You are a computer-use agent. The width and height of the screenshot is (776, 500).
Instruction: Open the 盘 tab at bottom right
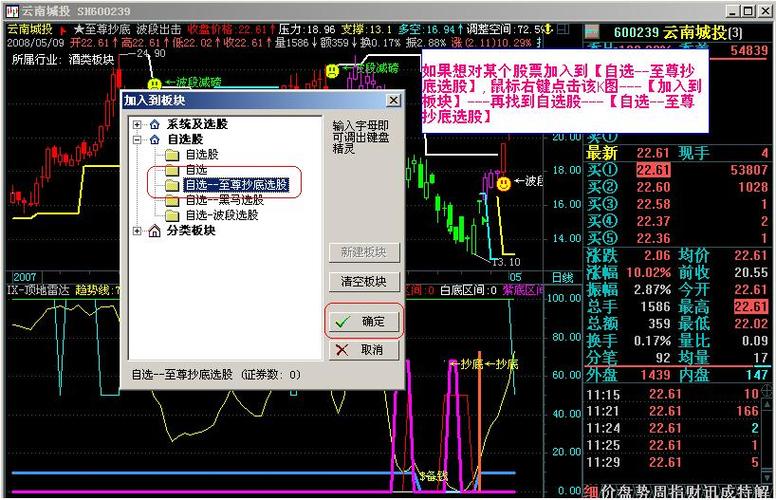625,492
